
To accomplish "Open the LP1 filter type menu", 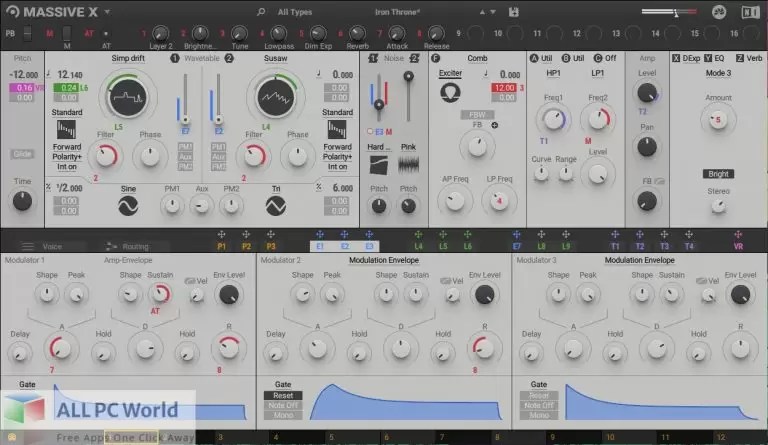I will pyautogui.click(x=597, y=73).
